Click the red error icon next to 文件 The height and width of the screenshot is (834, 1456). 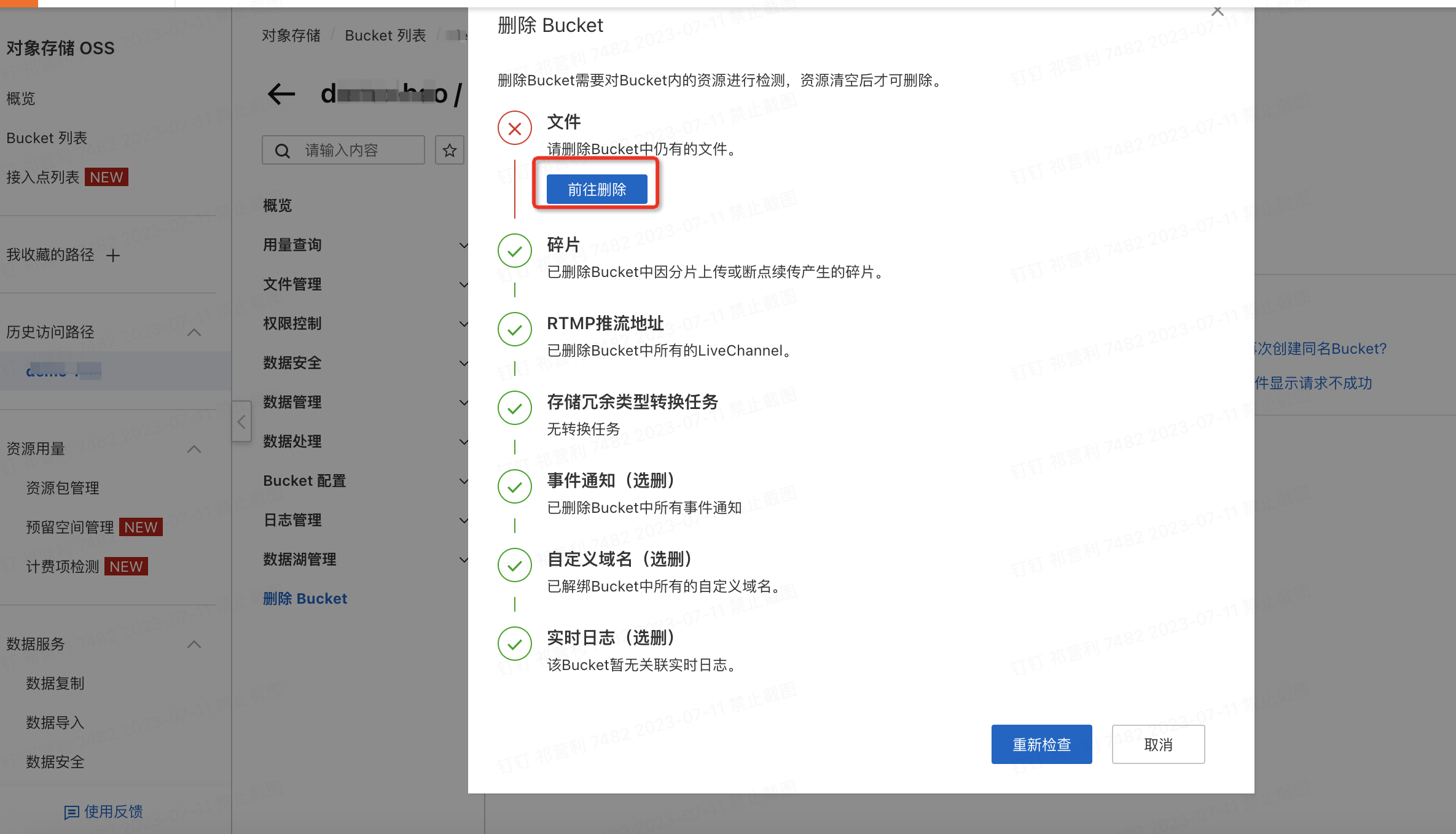(x=514, y=128)
